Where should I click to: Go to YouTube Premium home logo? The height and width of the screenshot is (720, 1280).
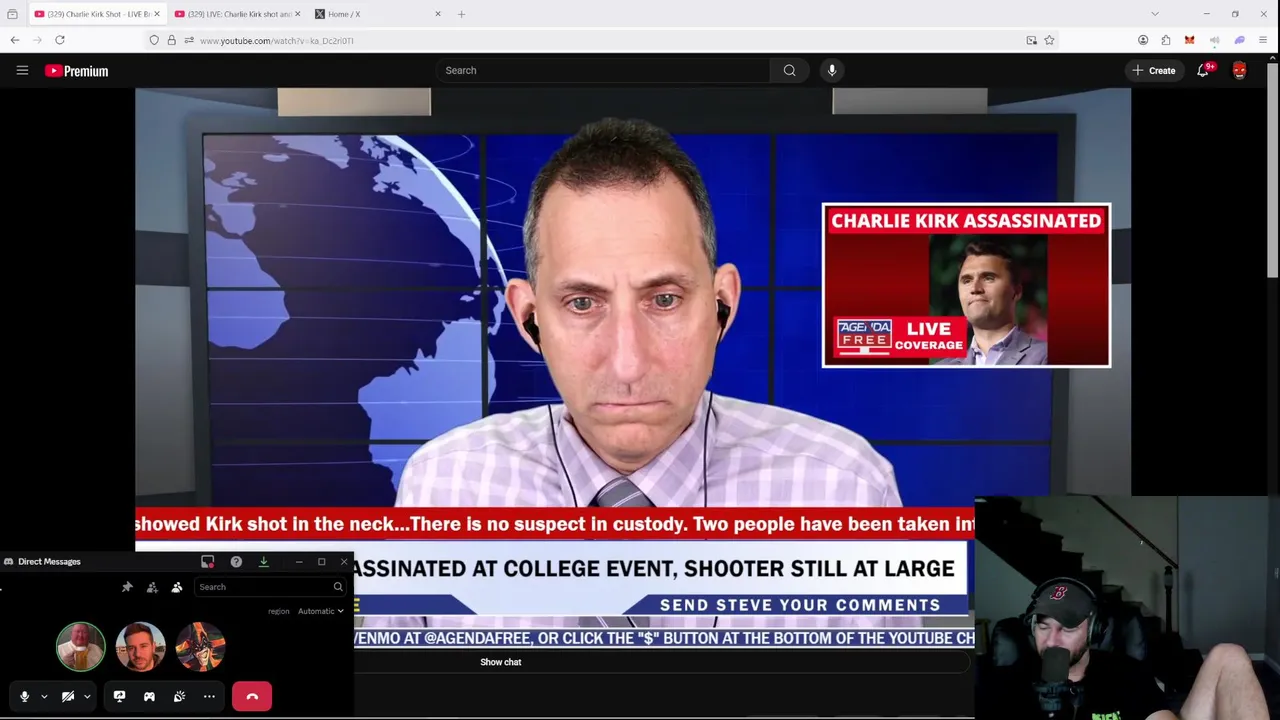[x=76, y=71]
